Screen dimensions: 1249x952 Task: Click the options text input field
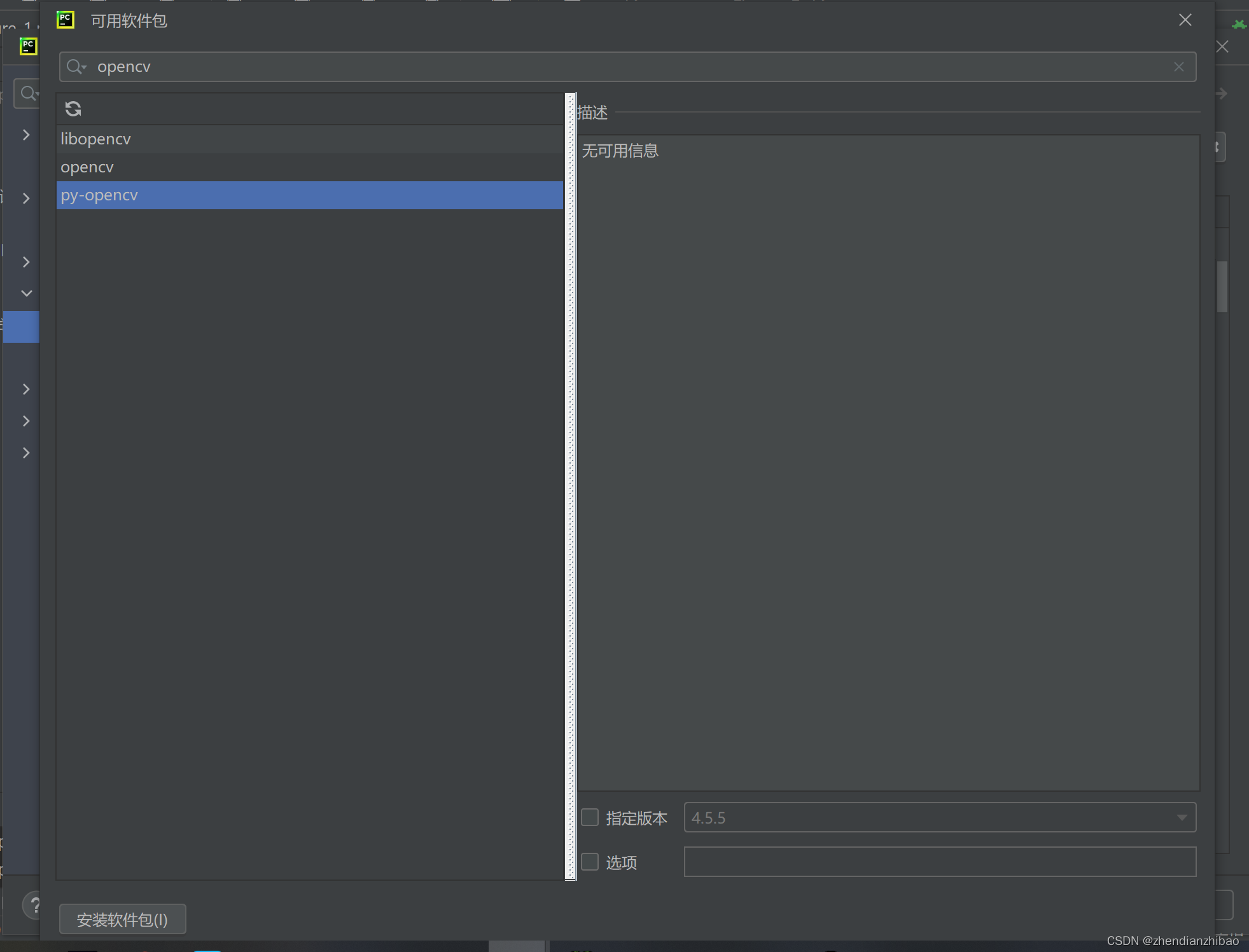tap(939, 862)
